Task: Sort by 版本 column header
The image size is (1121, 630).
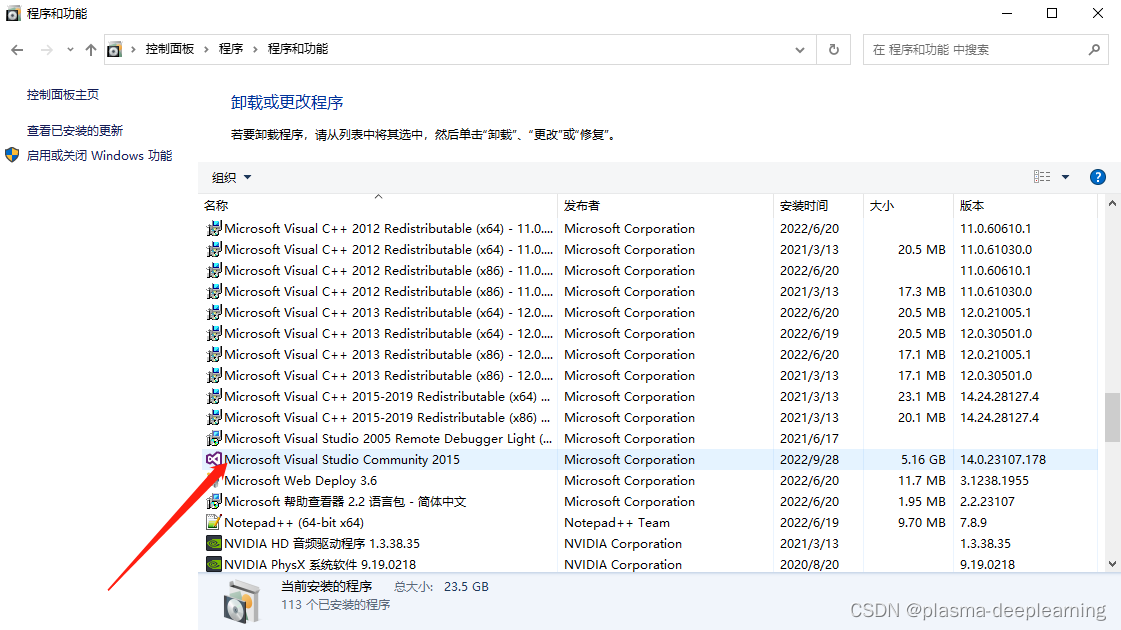Action: pyautogui.click(x=1025, y=205)
